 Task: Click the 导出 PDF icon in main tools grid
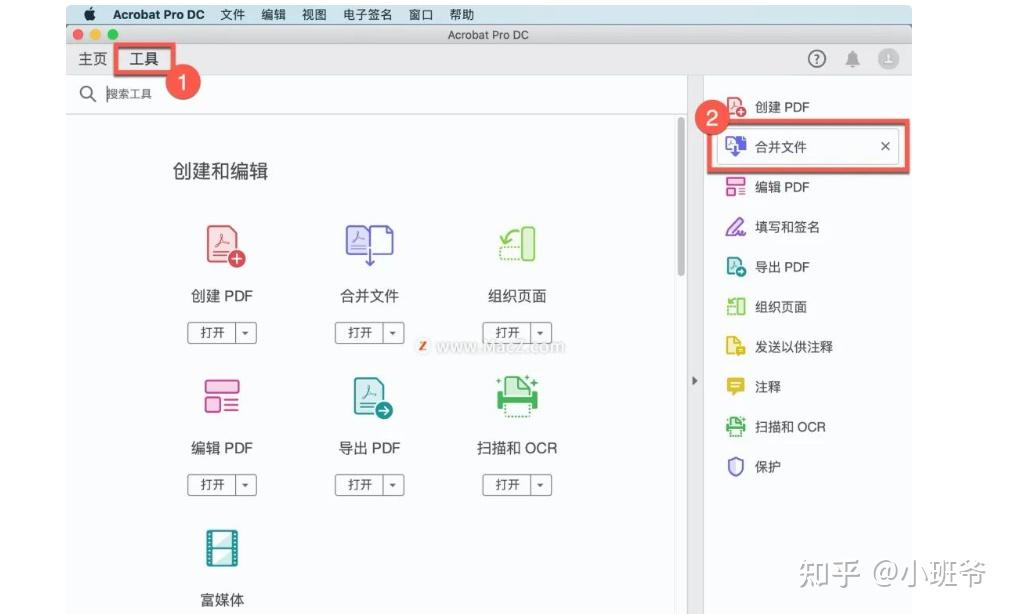coord(373,398)
